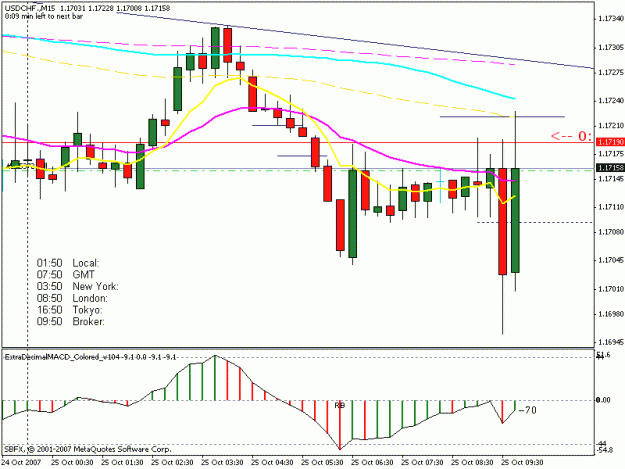Select the '07:50 GMT' clock line
The width and height of the screenshot is (625, 469).
(66, 275)
